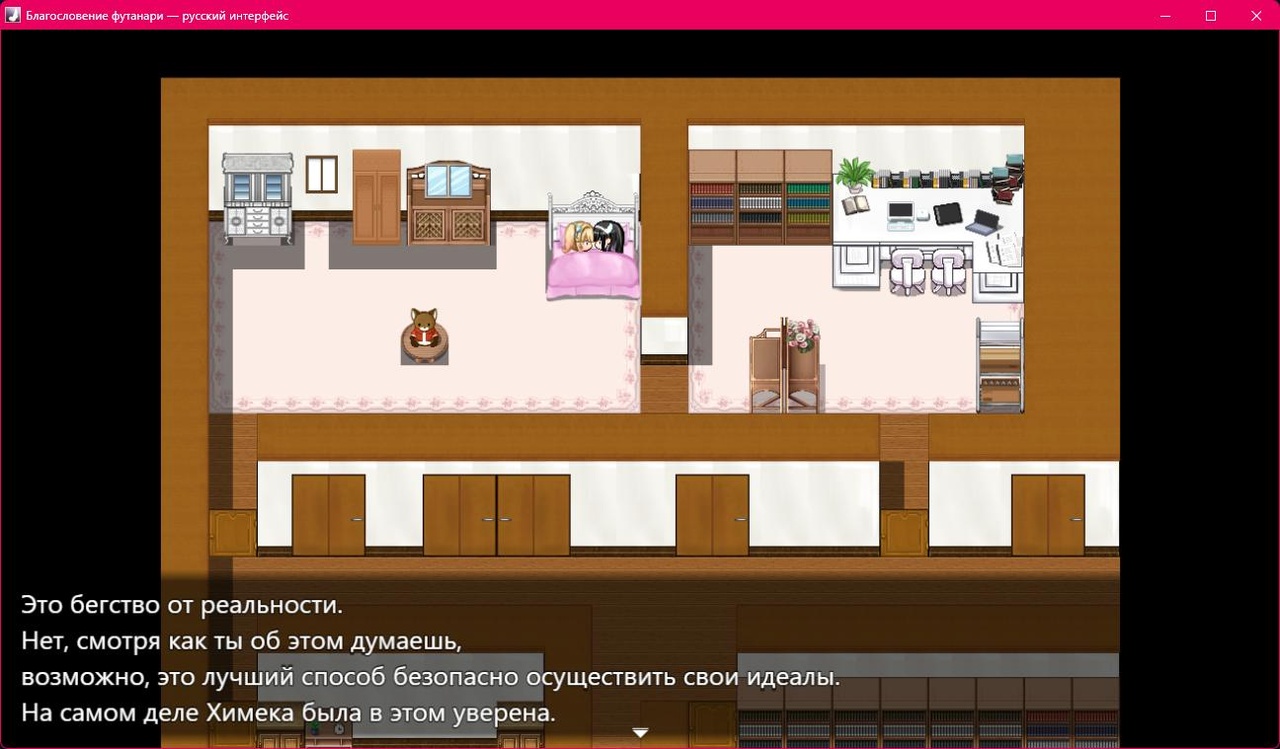The height and width of the screenshot is (749, 1280).
Task: Click the wide double closet in hallway
Action: click(x=497, y=515)
